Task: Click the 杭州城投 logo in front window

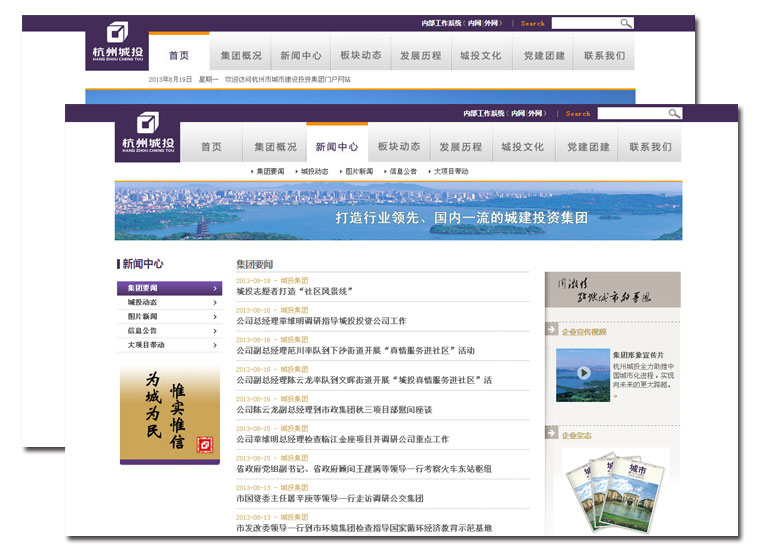Action: click(x=146, y=138)
